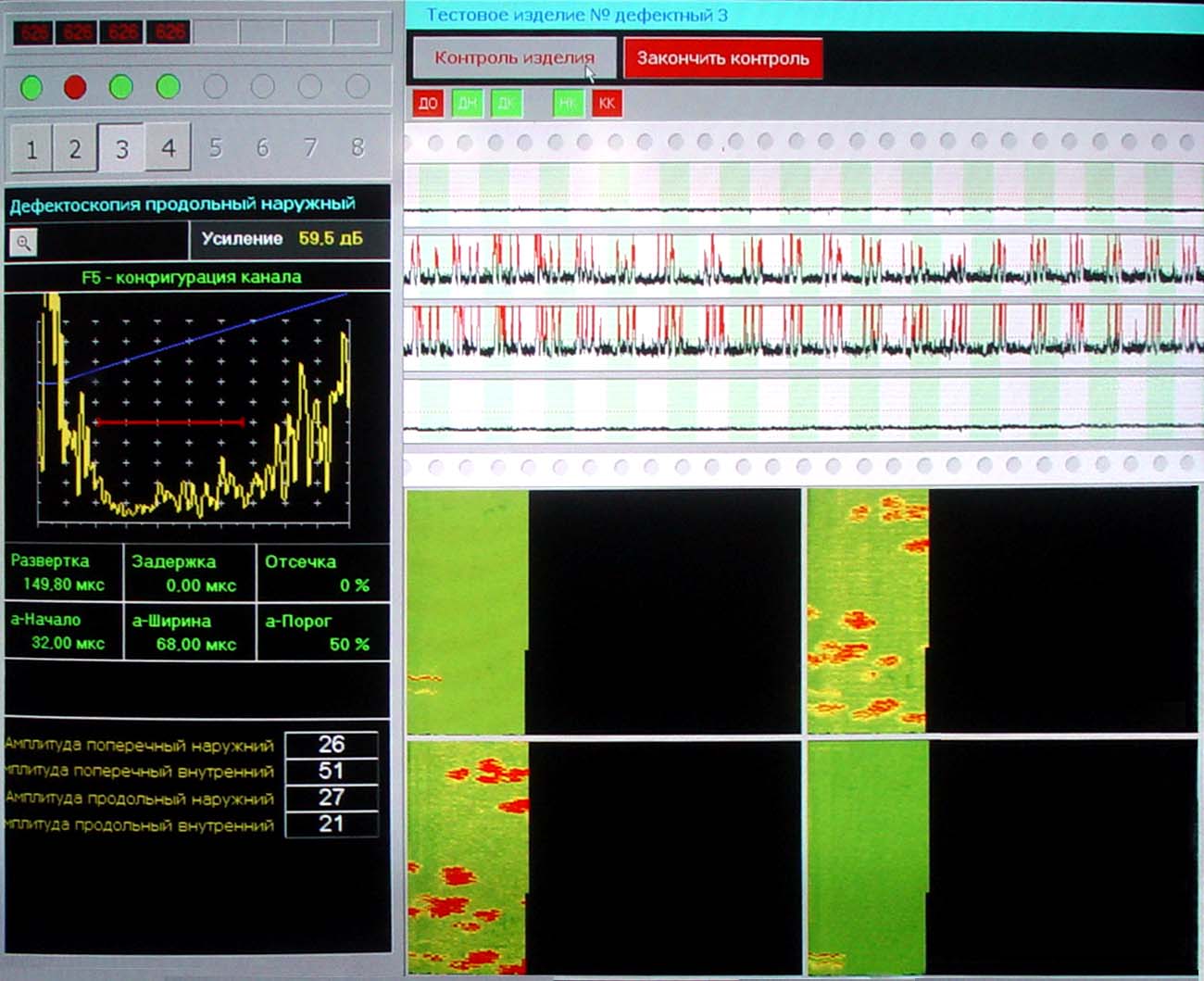Select the Усиление 59.5 дБ gain field

point(290,239)
